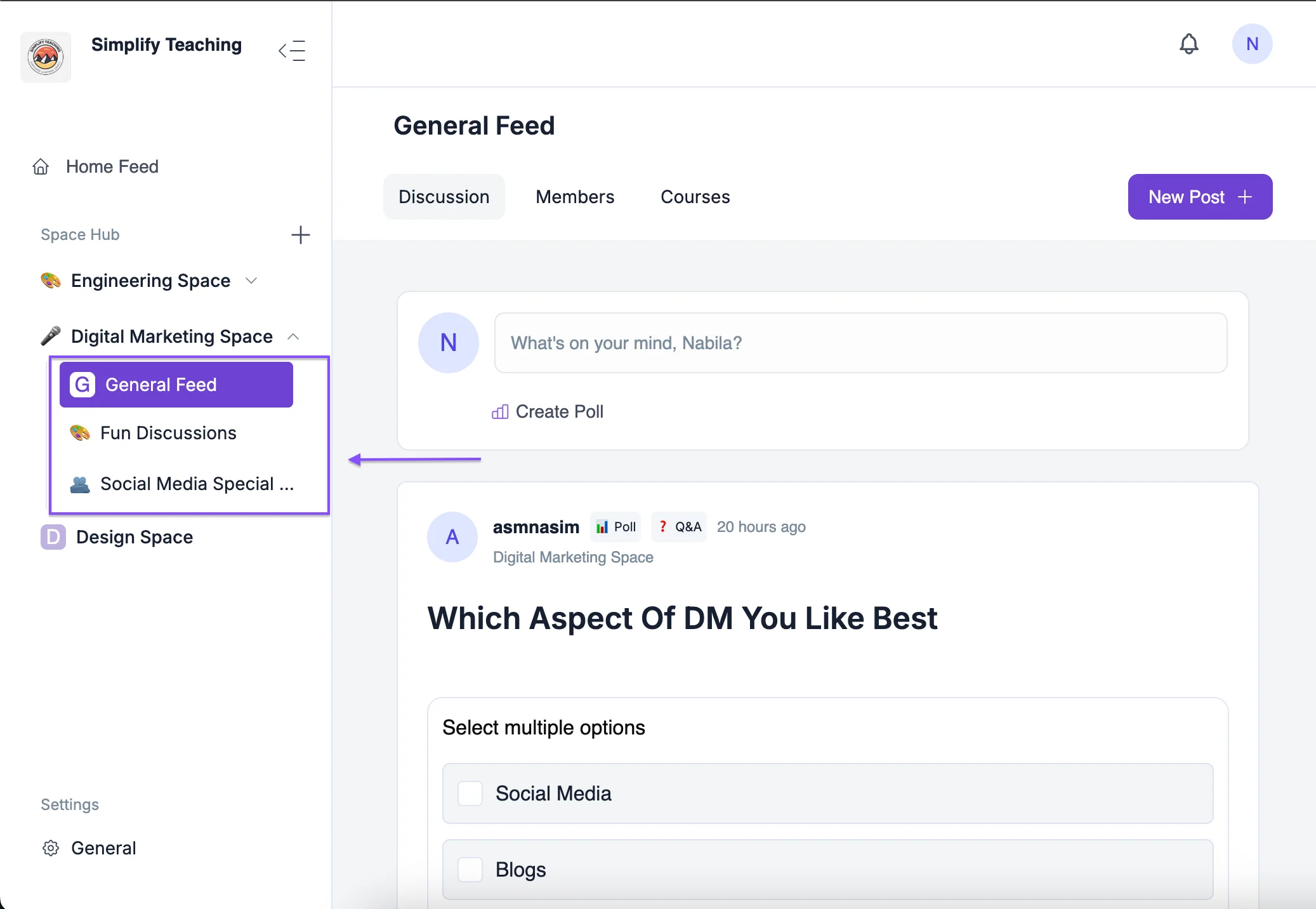Click the Q&A badge on the poll post
The image size is (1316, 909).
click(678, 526)
